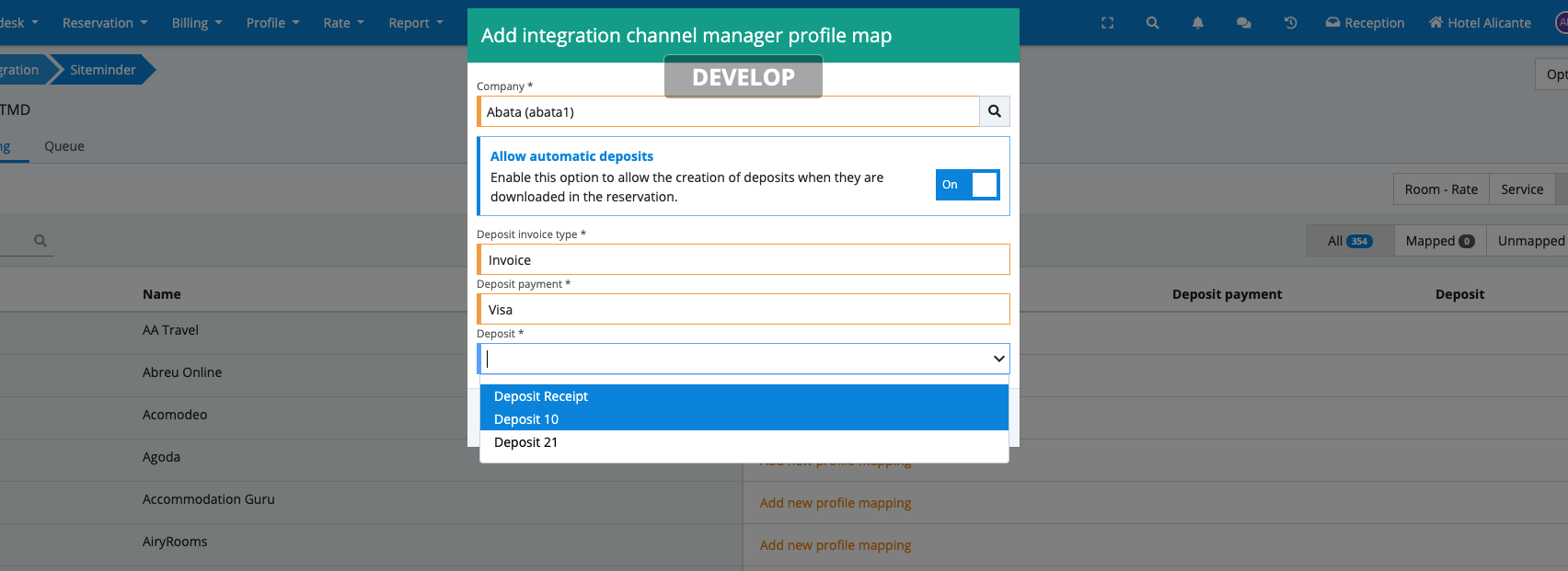The height and width of the screenshot is (571, 1568).
Task: Open the chat messages icon
Action: click(1243, 23)
